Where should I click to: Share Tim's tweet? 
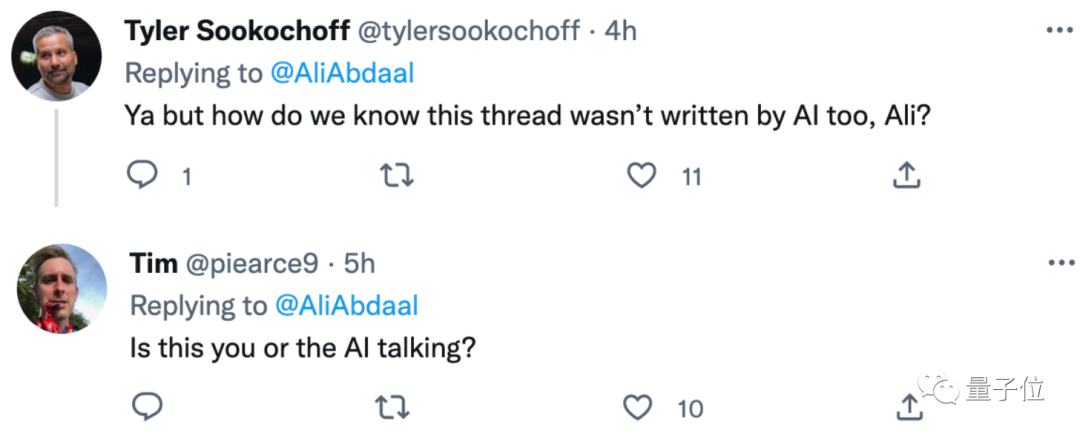tap(908, 406)
